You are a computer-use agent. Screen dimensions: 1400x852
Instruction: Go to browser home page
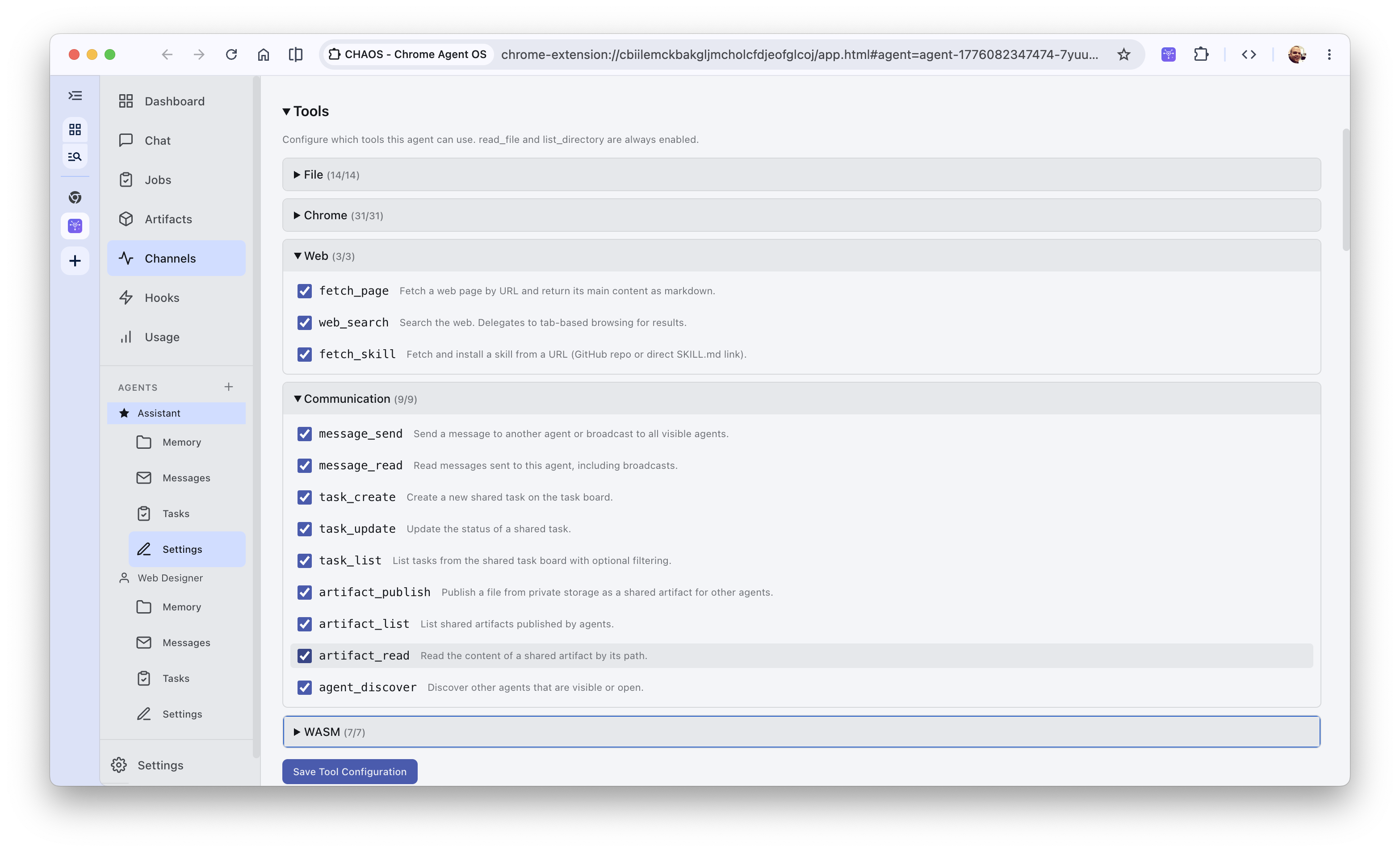click(263, 54)
